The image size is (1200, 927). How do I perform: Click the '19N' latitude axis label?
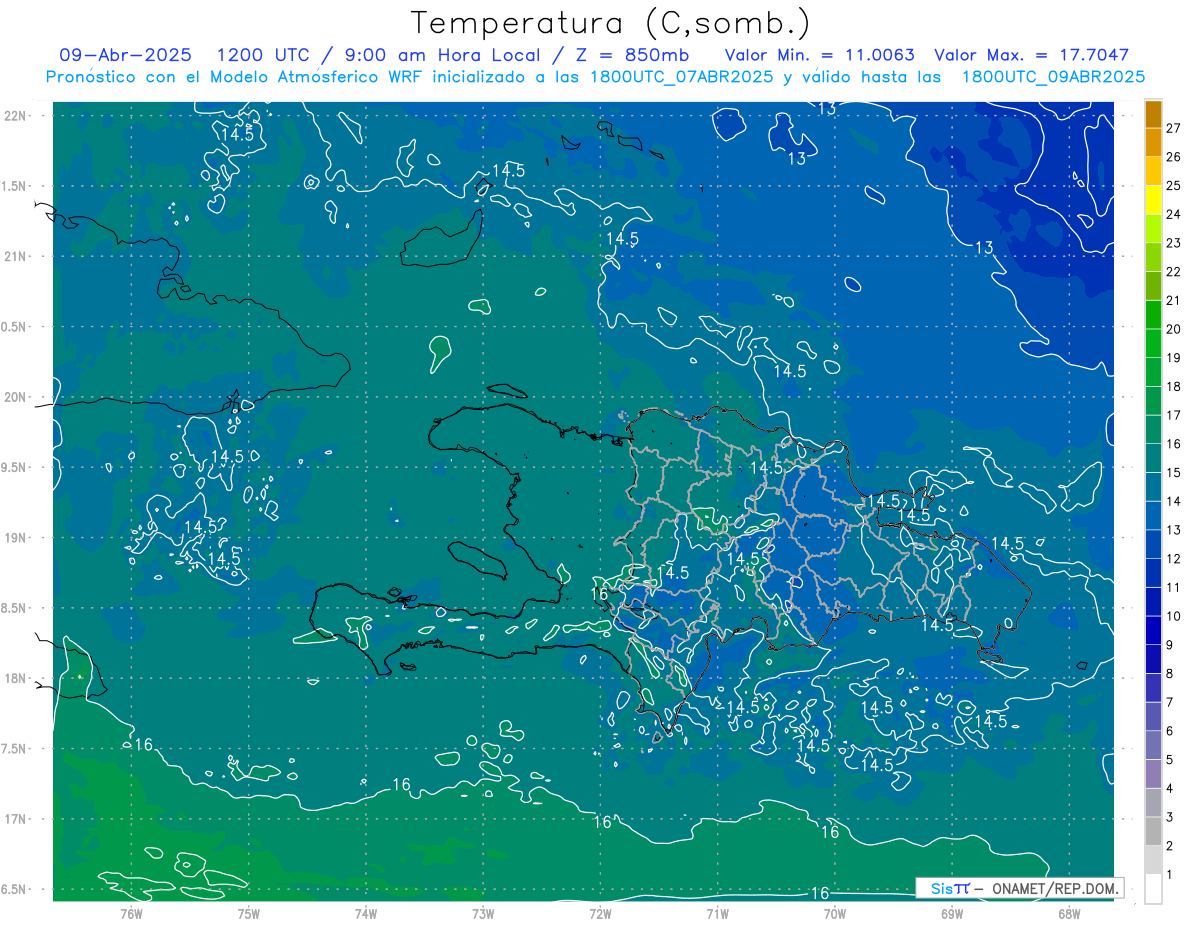click(14, 538)
